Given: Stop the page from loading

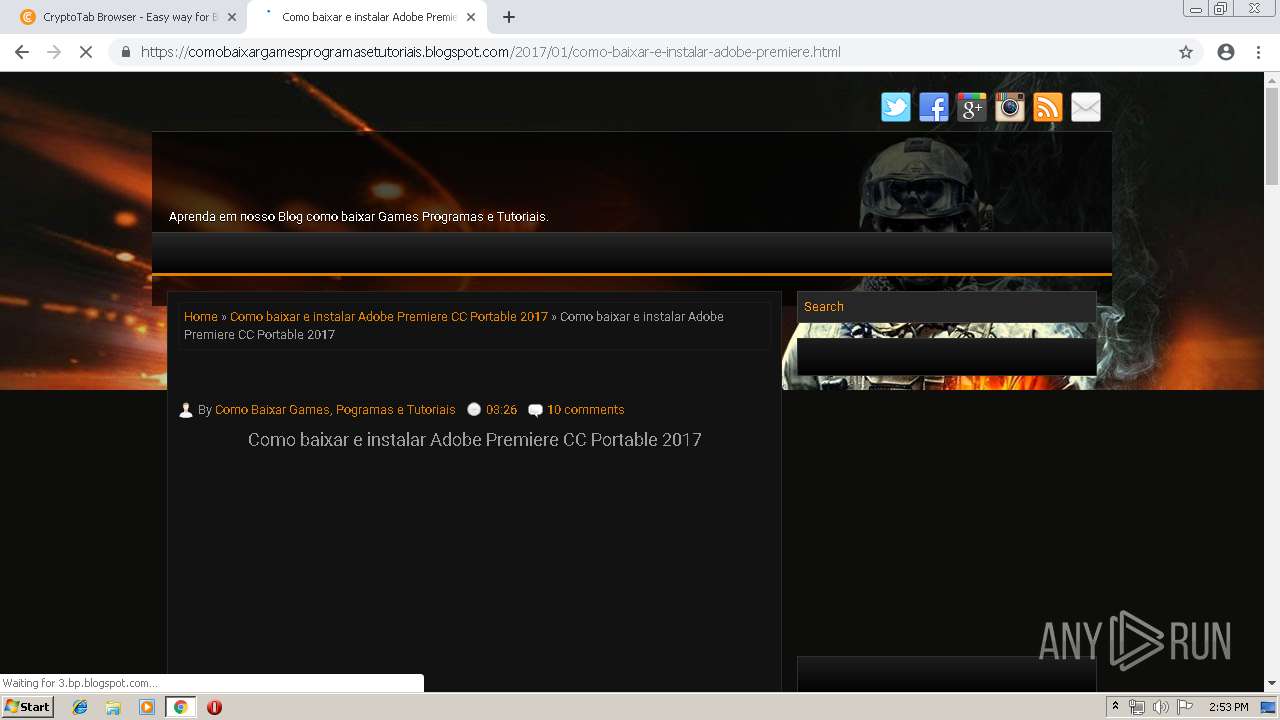Looking at the screenshot, I should click(86, 52).
